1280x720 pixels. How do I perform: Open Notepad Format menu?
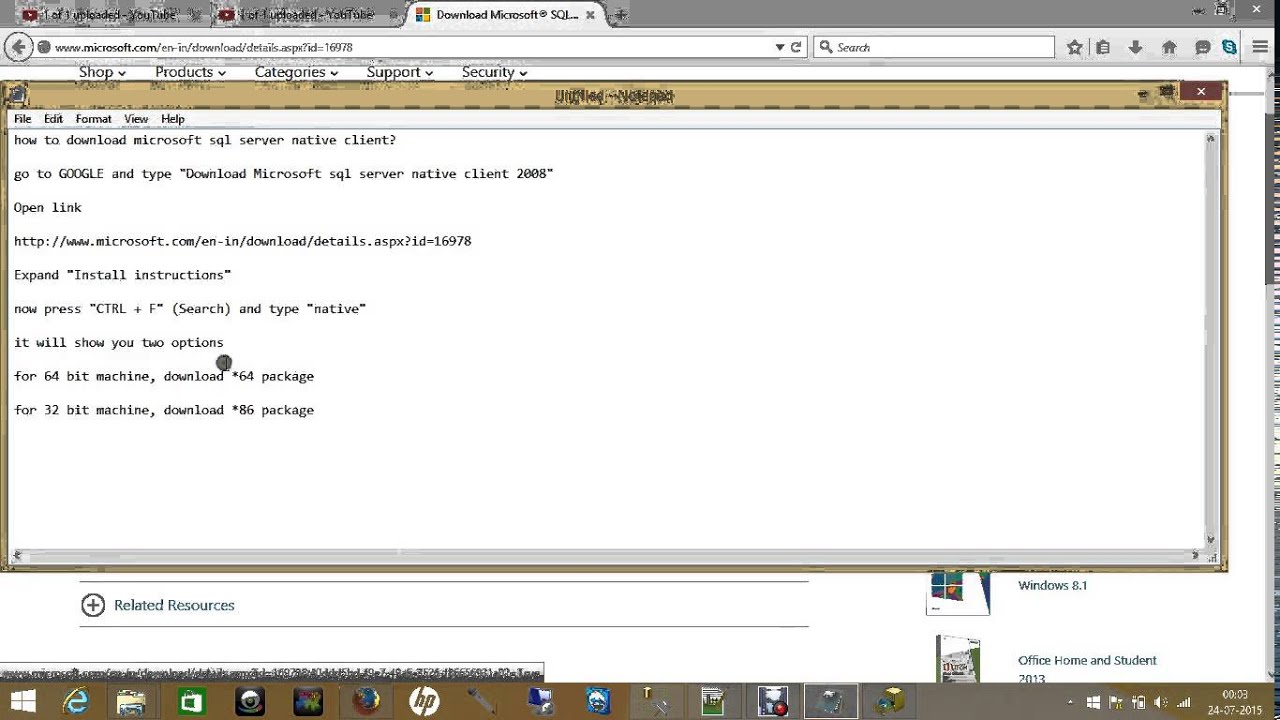pyautogui.click(x=93, y=119)
